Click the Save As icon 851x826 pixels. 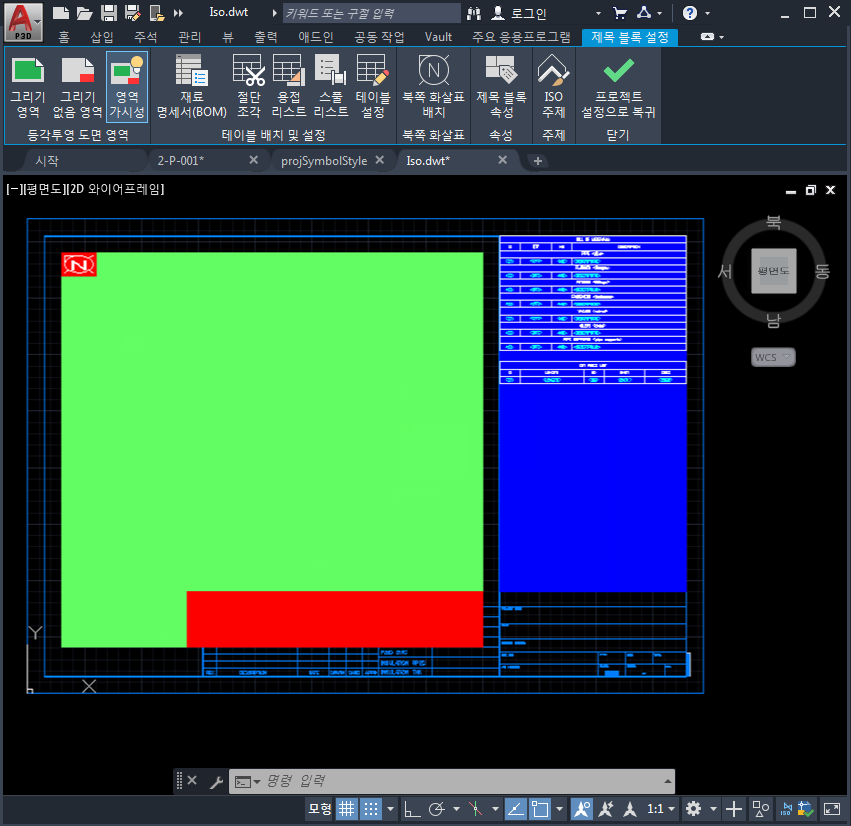pyautogui.click(x=132, y=12)
